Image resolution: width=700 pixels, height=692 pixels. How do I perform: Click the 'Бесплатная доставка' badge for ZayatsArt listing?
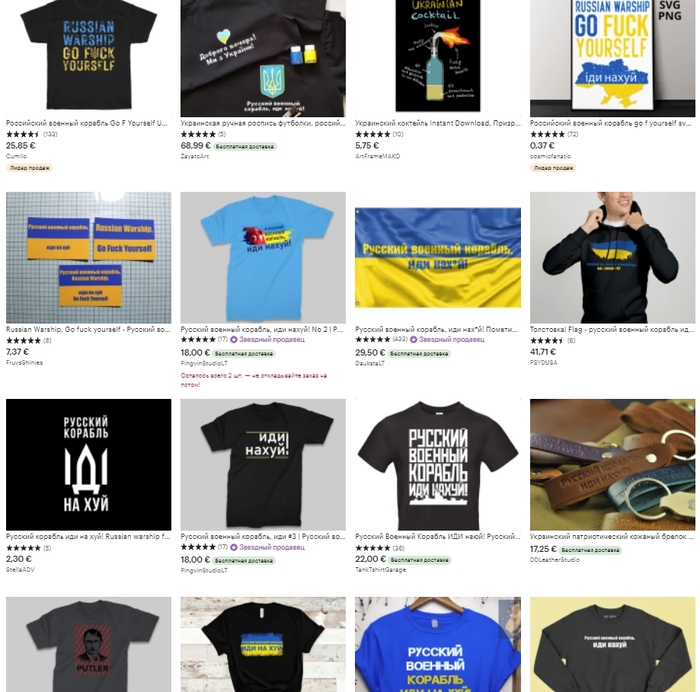[x=245, y=146]
